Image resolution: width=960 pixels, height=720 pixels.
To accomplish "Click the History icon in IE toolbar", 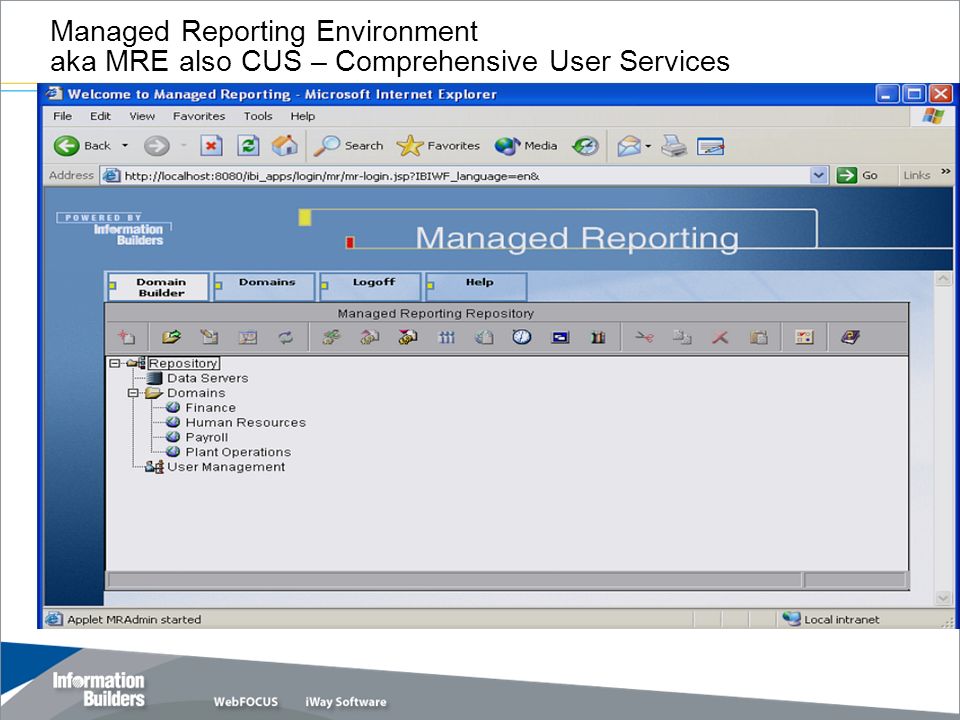I will (x=585, y=146).
